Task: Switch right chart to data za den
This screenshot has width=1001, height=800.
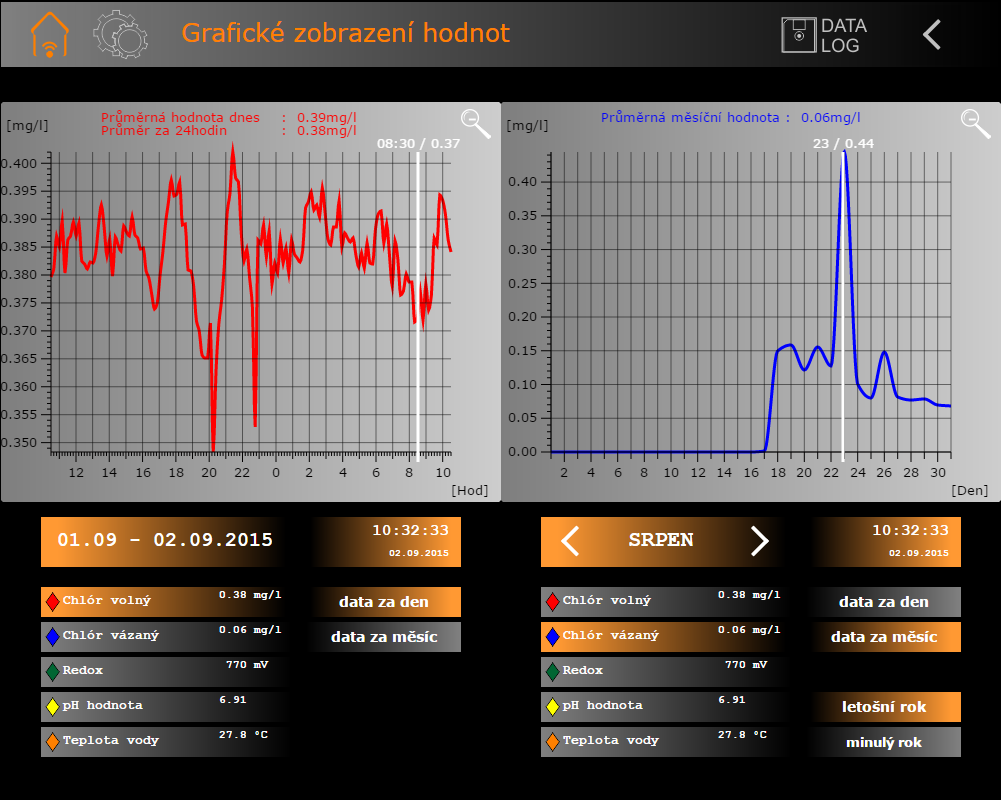Action: [884, 602]
